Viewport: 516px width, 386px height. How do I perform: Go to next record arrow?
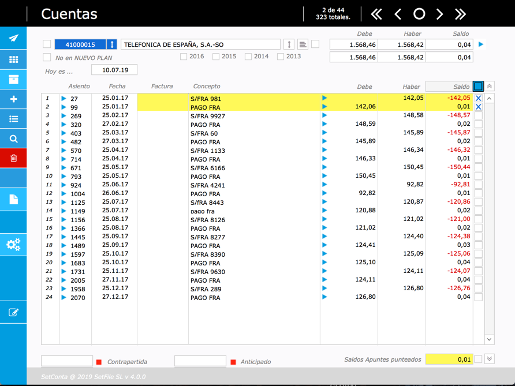(440, 14)
